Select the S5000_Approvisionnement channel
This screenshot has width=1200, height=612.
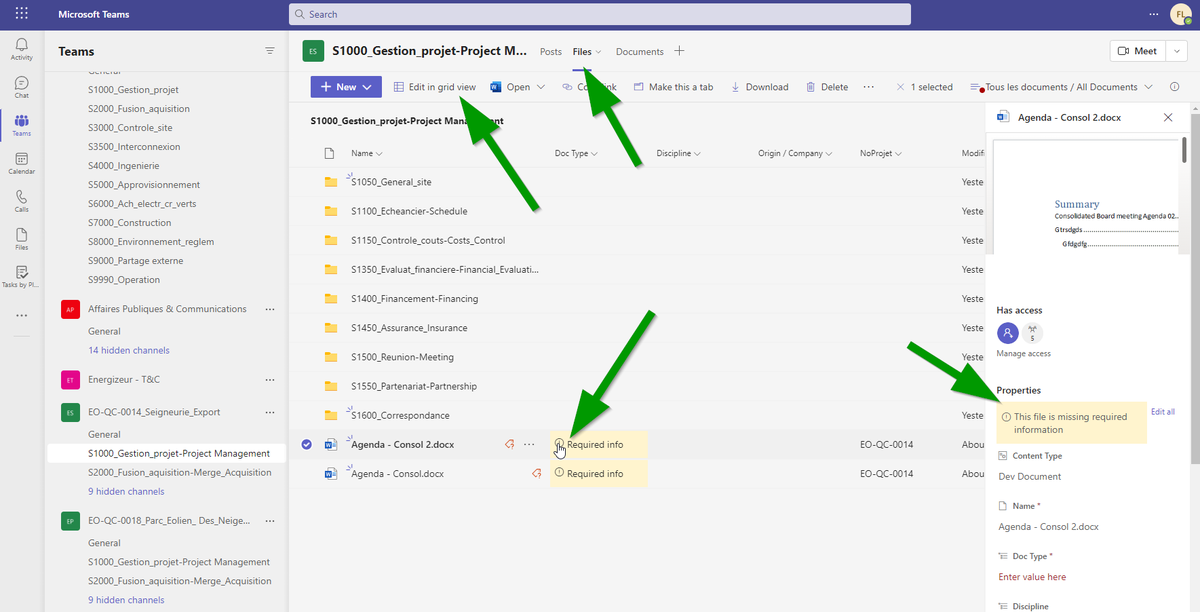click(x=143, y=184)
